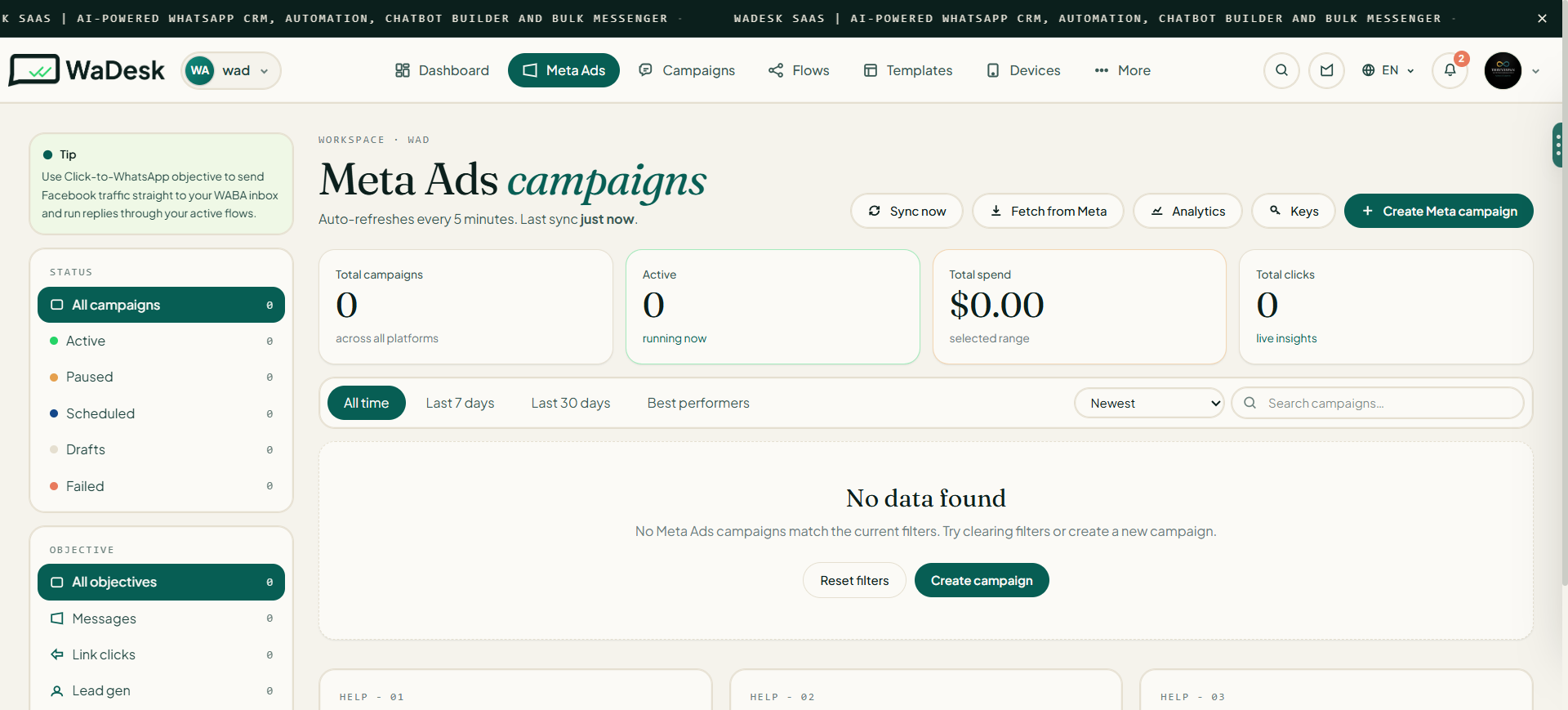Viewport: 1568px width, 710px height.
Task: Open Templates in the navigation
Action: coord(908,70)
